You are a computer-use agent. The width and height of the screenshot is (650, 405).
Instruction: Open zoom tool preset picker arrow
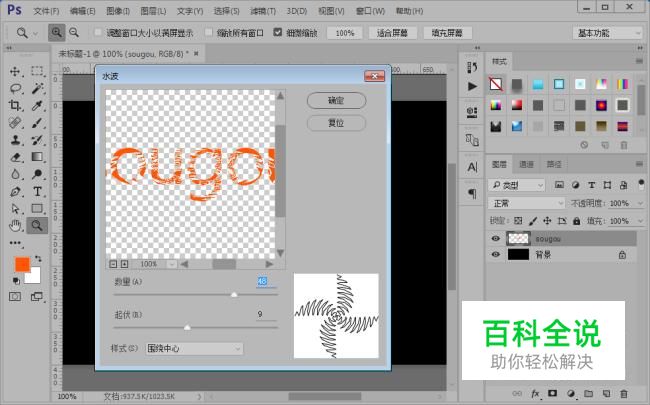(36, 33)
